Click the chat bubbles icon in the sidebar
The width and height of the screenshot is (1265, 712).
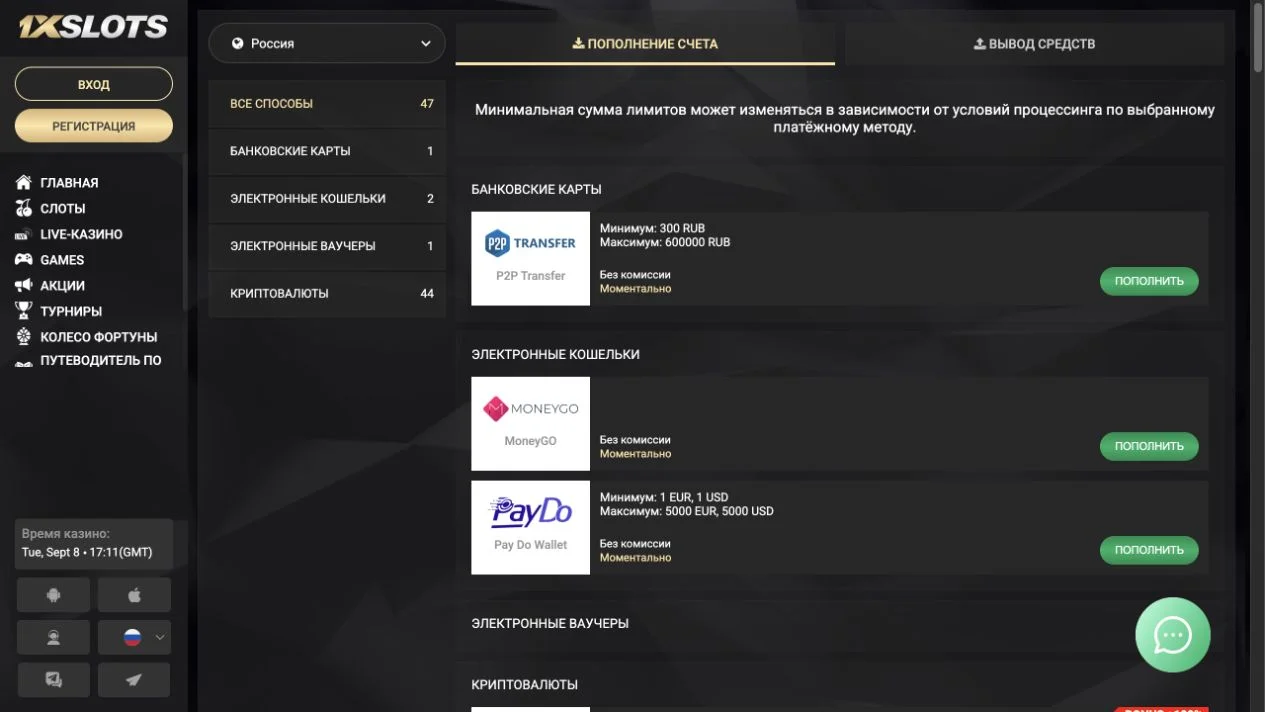pos(53,680)
